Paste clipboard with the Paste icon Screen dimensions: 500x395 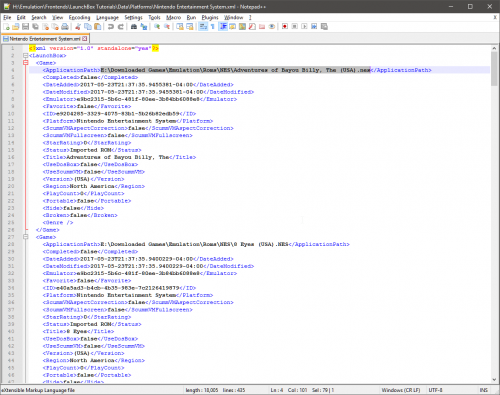click(x=98, y=27)
